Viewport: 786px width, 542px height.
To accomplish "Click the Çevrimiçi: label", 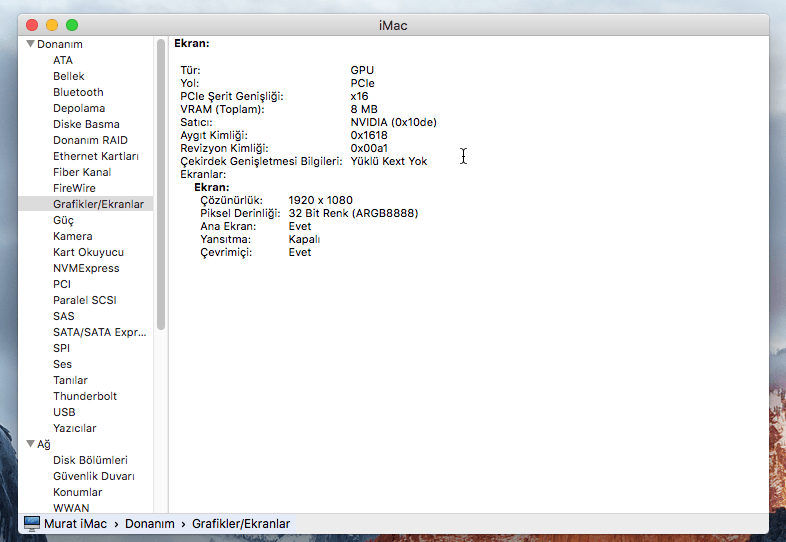I will 226,253.
